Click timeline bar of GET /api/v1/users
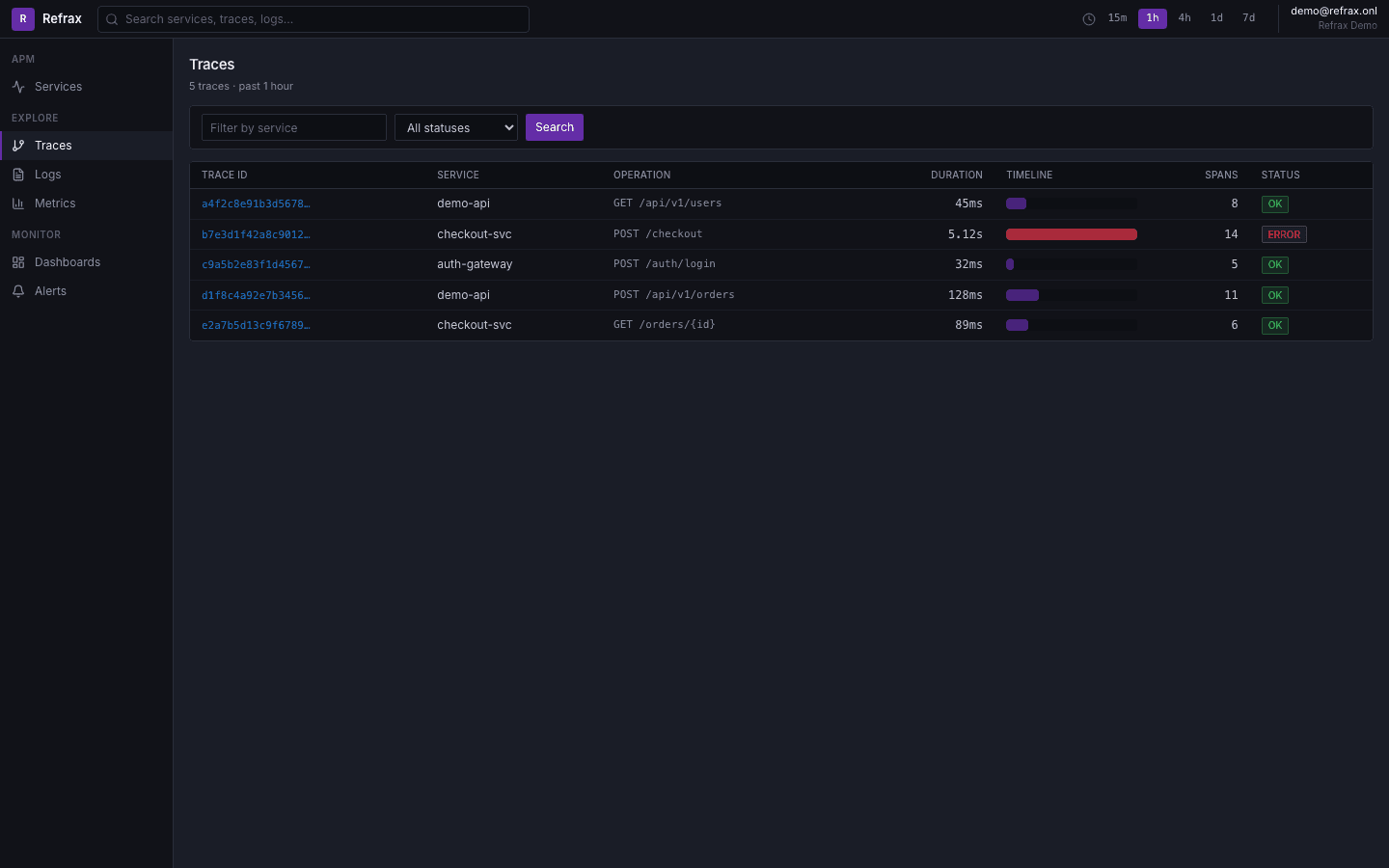This screenshot has height=868, width=1389. tap(1016, 203)
